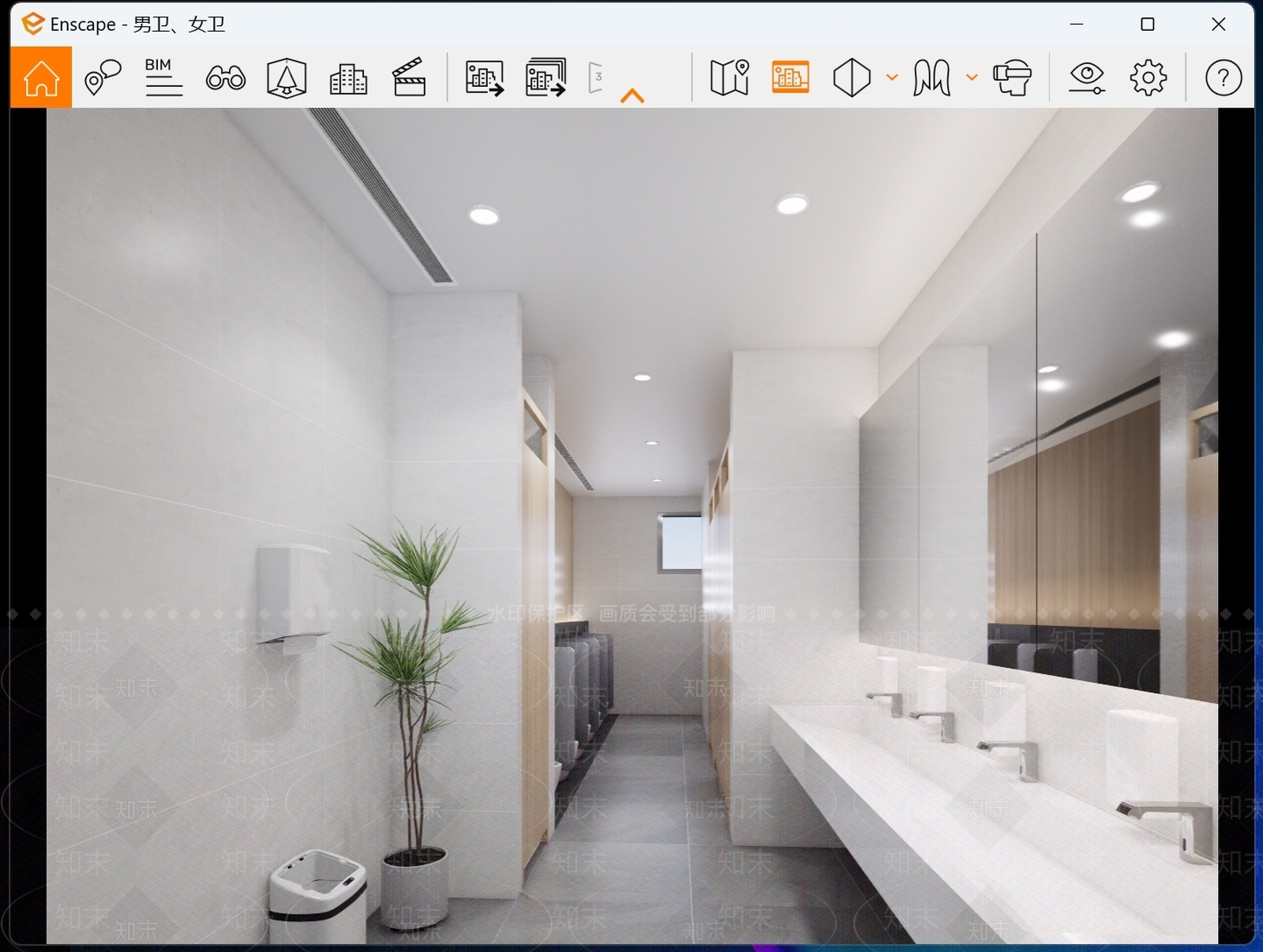The image size is (1263, 952).
Task: Open the asset library tree icon
Action: point(287,78)
